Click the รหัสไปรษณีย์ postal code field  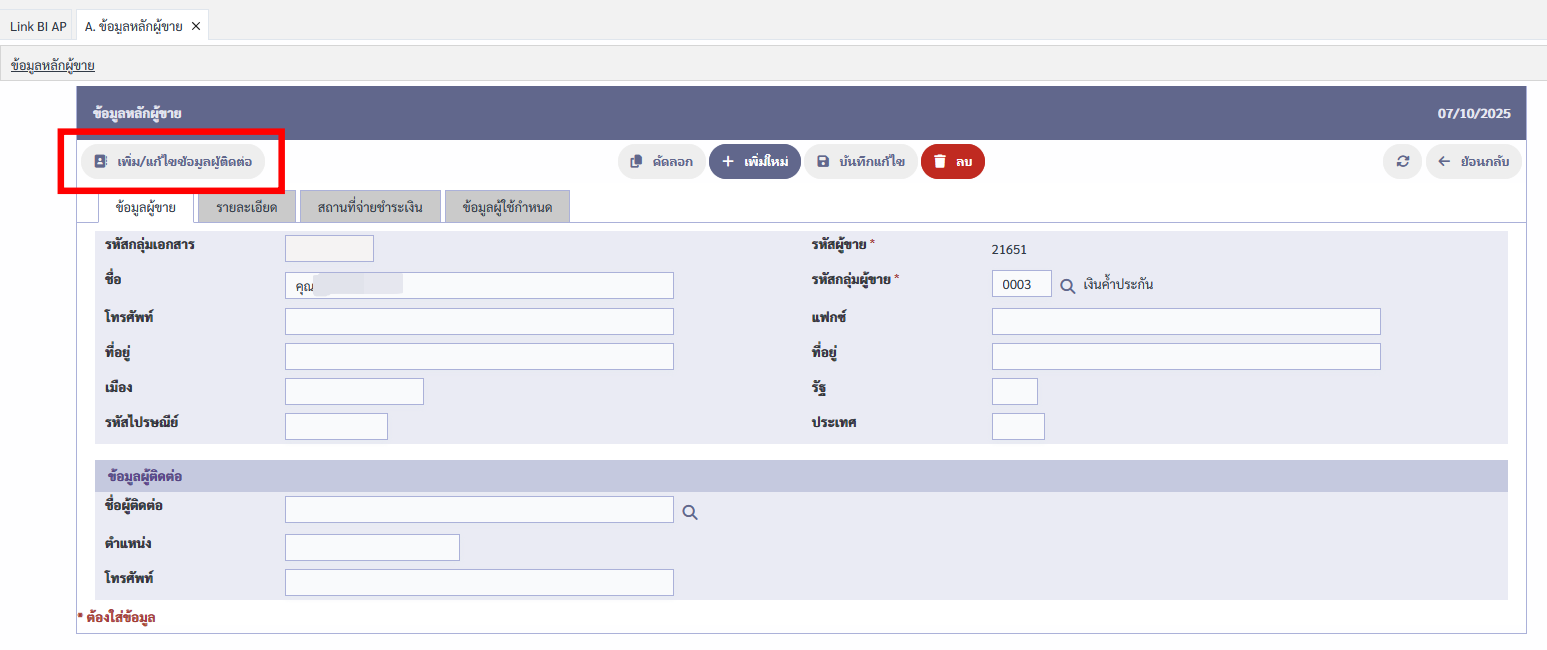click(336, 426)
